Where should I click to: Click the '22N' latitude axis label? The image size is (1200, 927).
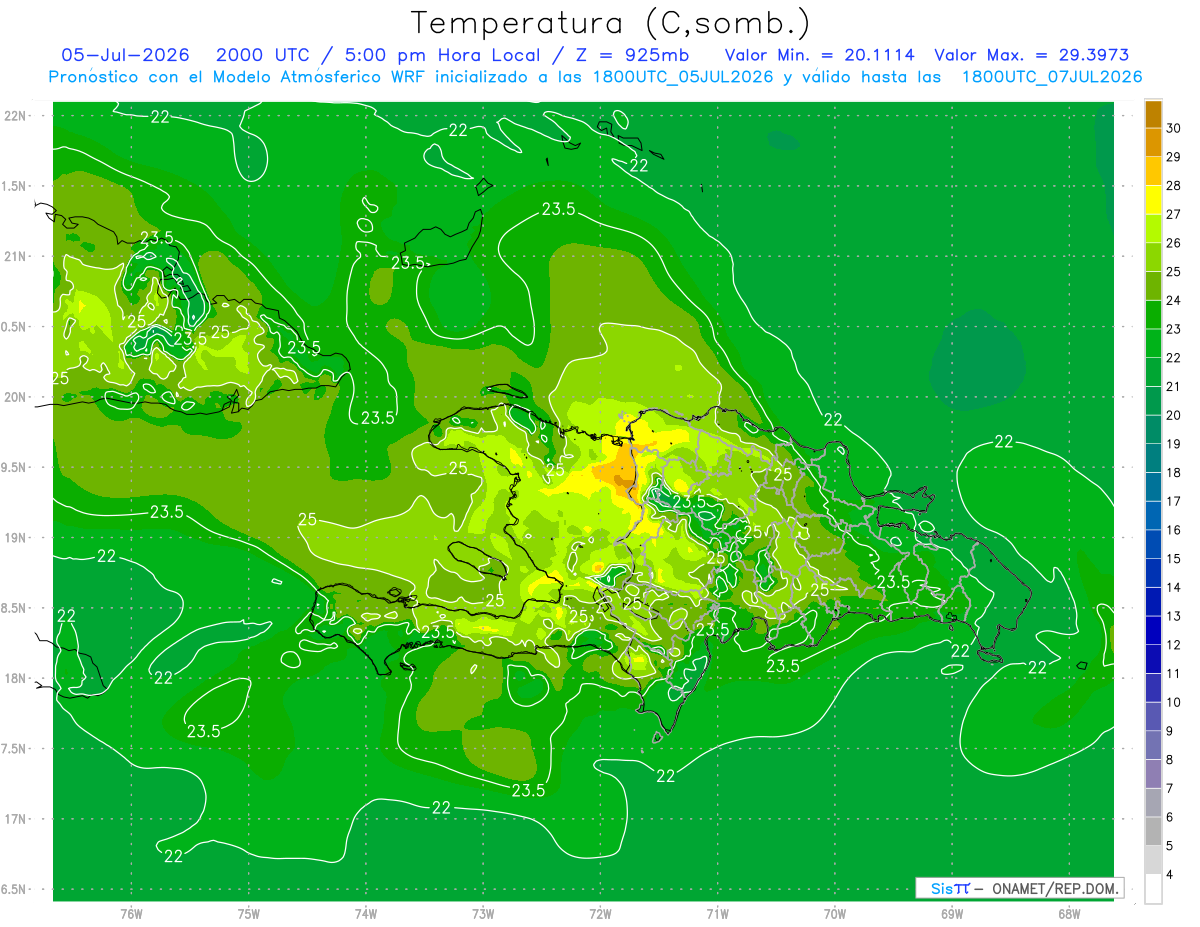[15, 115]
